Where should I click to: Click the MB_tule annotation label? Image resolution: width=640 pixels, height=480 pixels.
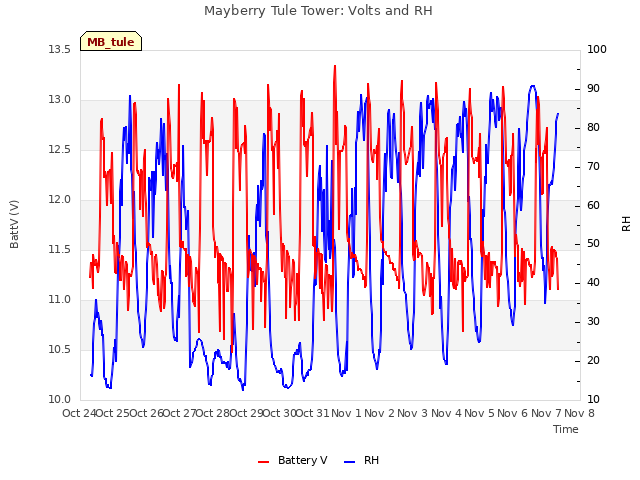click(x=111, y=42)
